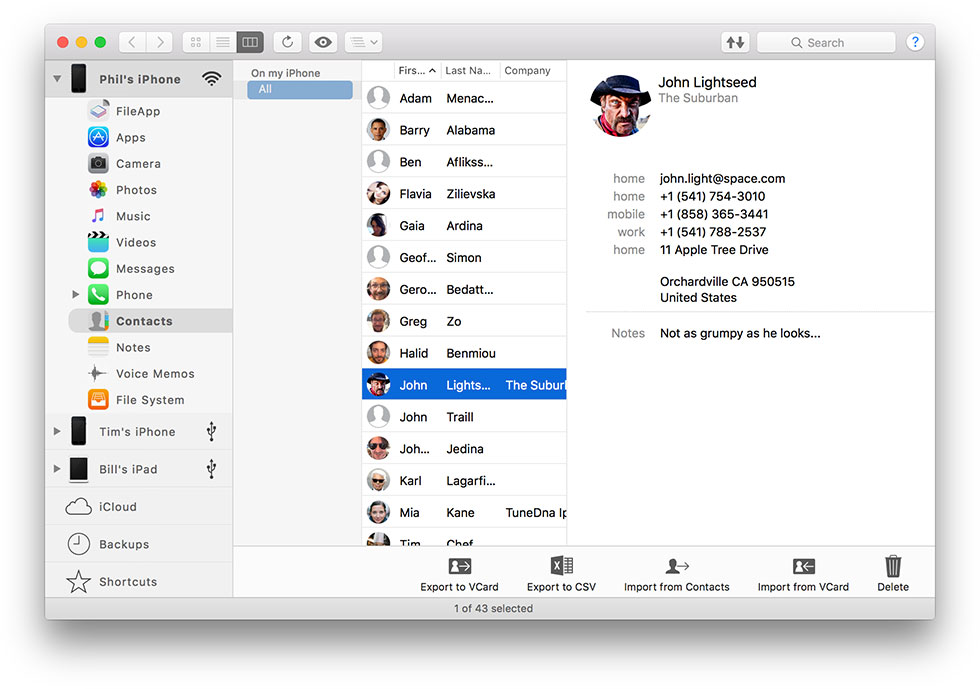
Task: Expand Bill's iPad device tree
Action: click(57, 469)
